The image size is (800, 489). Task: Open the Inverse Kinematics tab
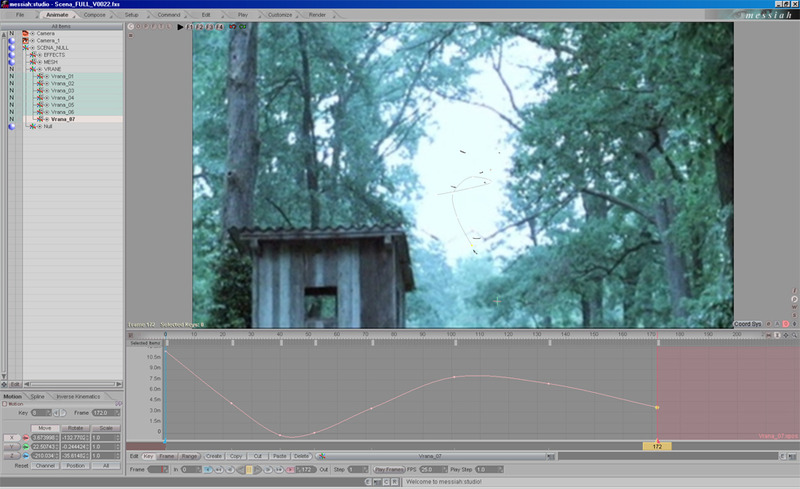[78, 397]
